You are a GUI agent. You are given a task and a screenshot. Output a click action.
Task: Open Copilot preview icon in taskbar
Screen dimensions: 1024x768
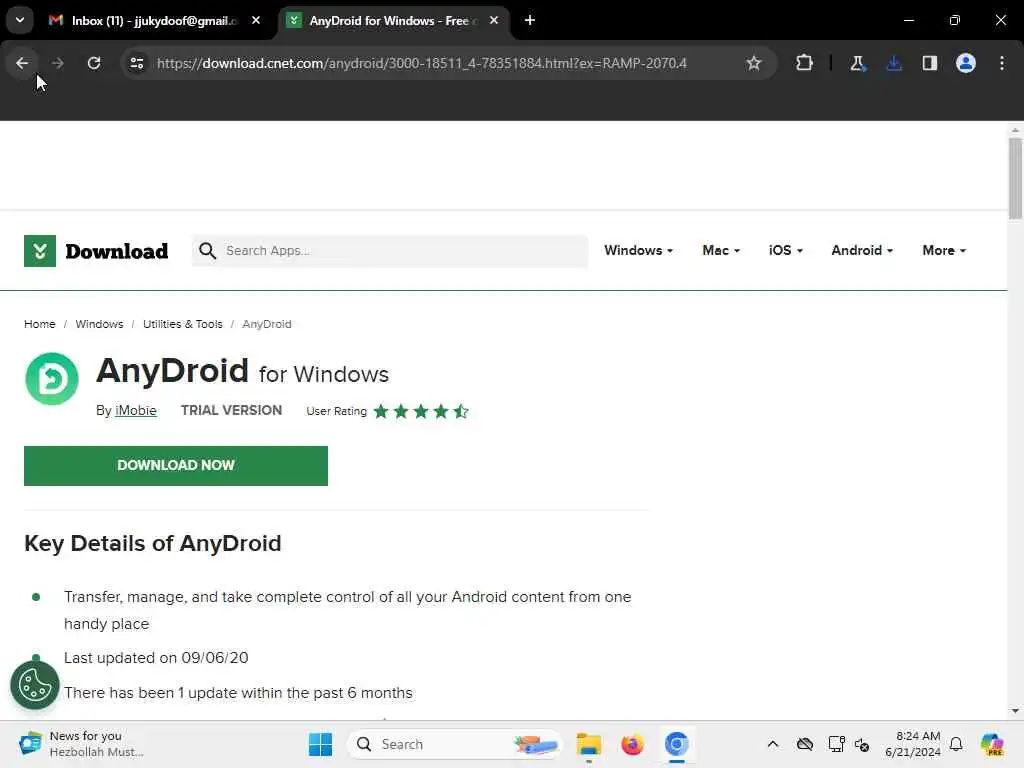click(x=992, y=744)
